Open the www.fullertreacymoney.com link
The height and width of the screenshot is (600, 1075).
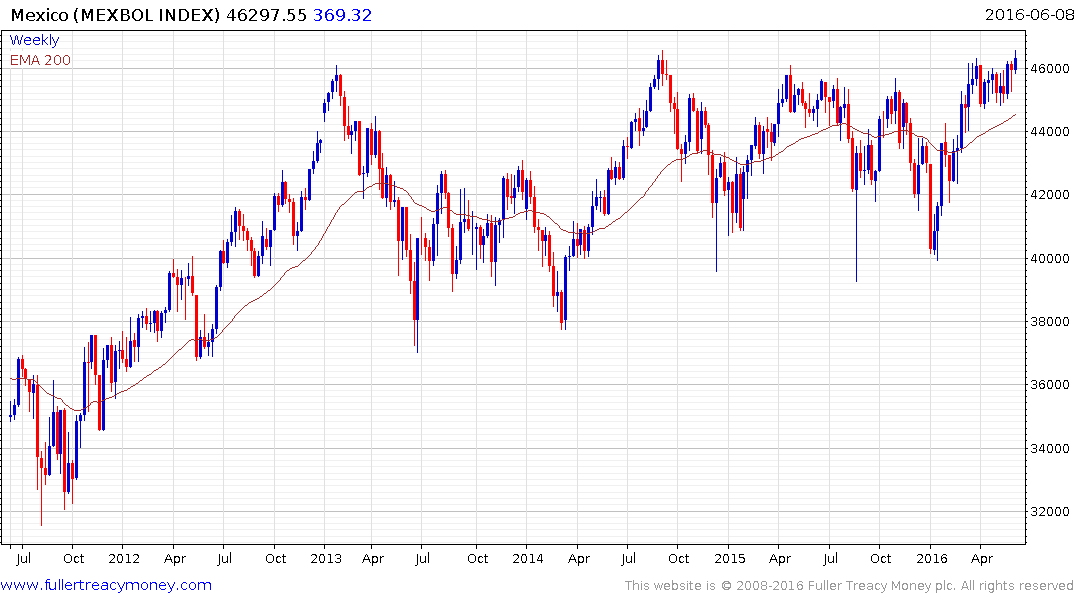pyautogui.click(x=106, y=585)
